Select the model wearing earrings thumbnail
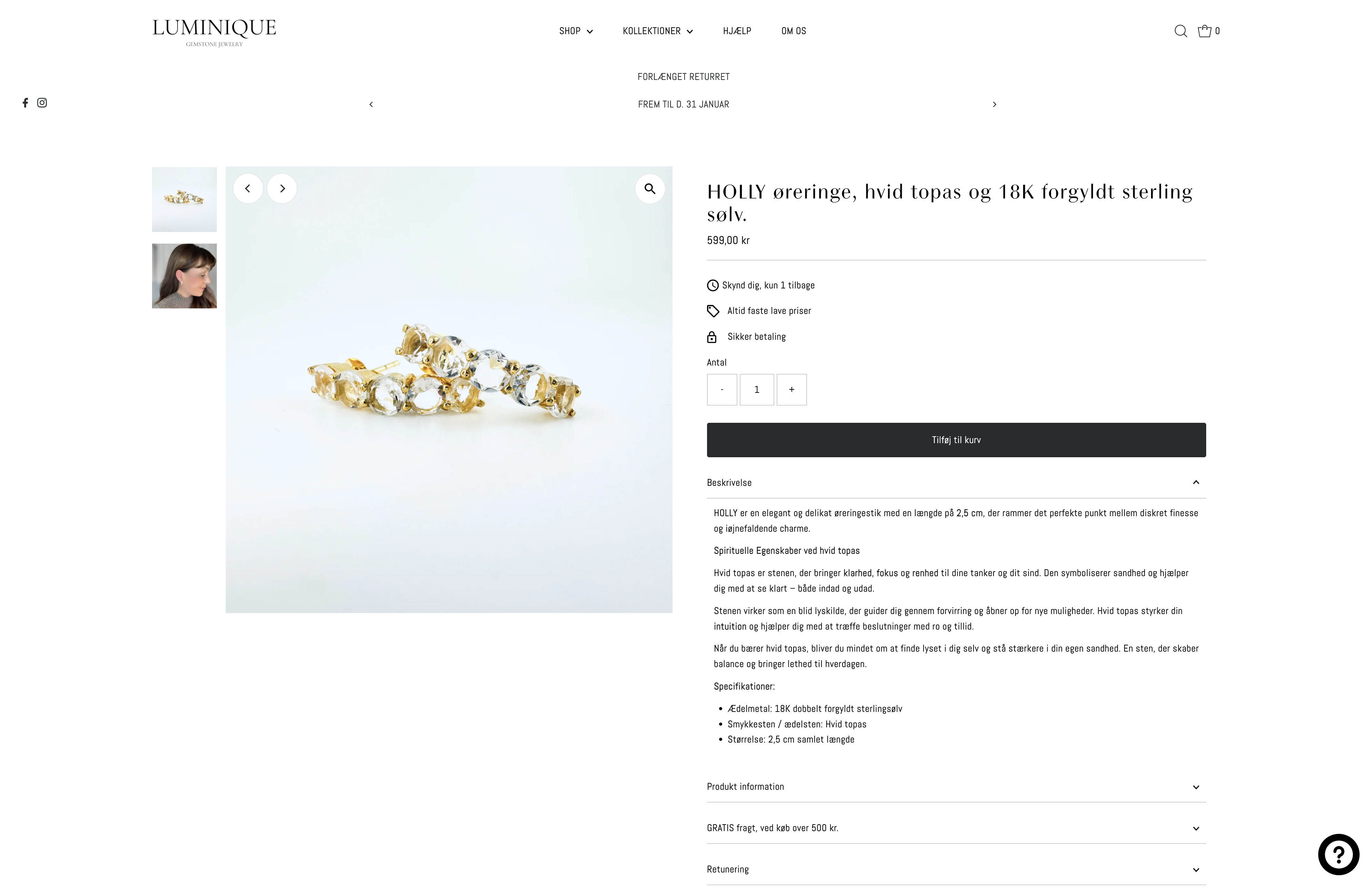Viewport: 1372px width, 889px height. click(184, 276)
